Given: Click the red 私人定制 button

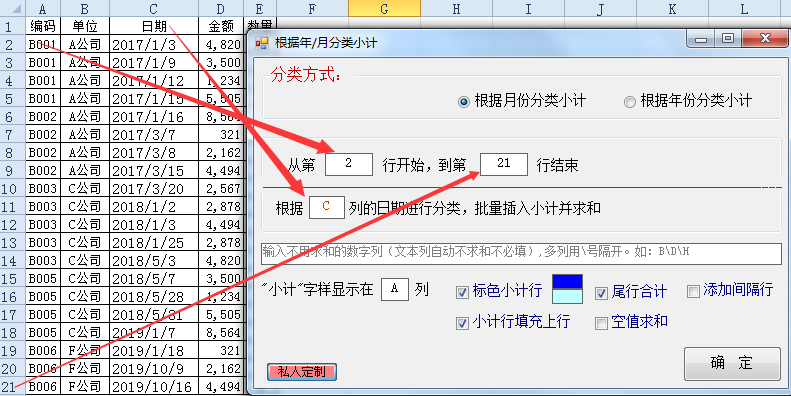Looking at the screenshot, I should coord(302,372).
